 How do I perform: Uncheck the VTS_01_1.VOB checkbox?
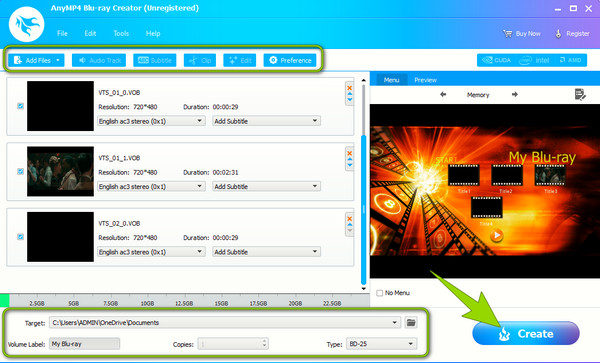[x=21, y=171]
